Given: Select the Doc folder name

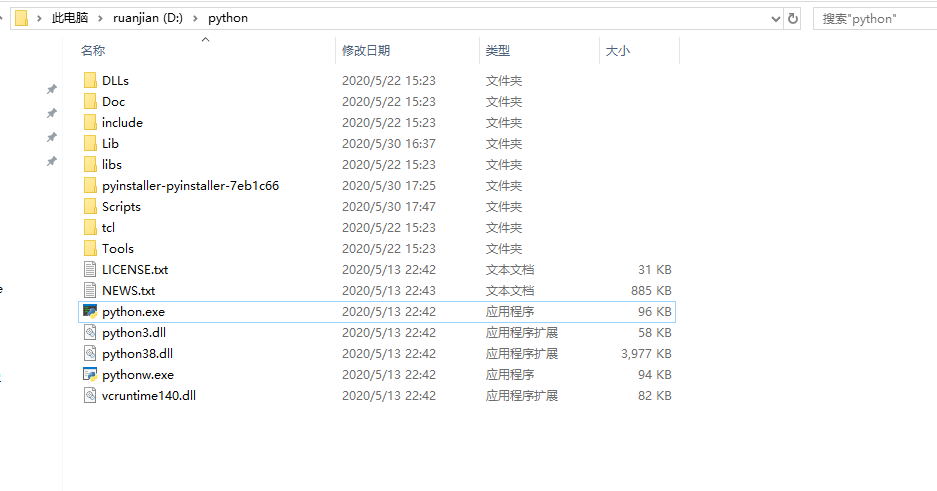Looking at the screenshot, I should (114, 102).
